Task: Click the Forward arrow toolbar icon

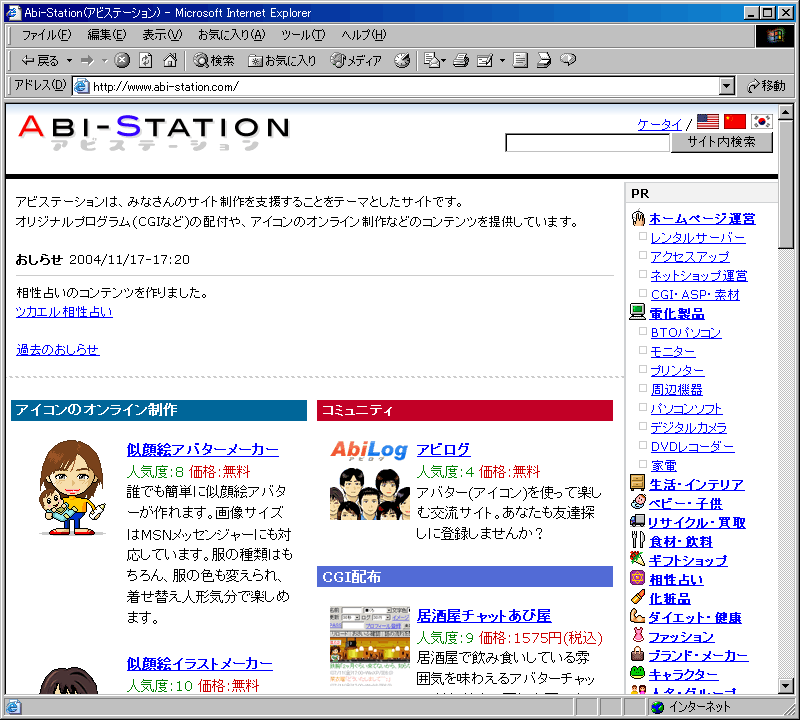Action: pos(88,61)
